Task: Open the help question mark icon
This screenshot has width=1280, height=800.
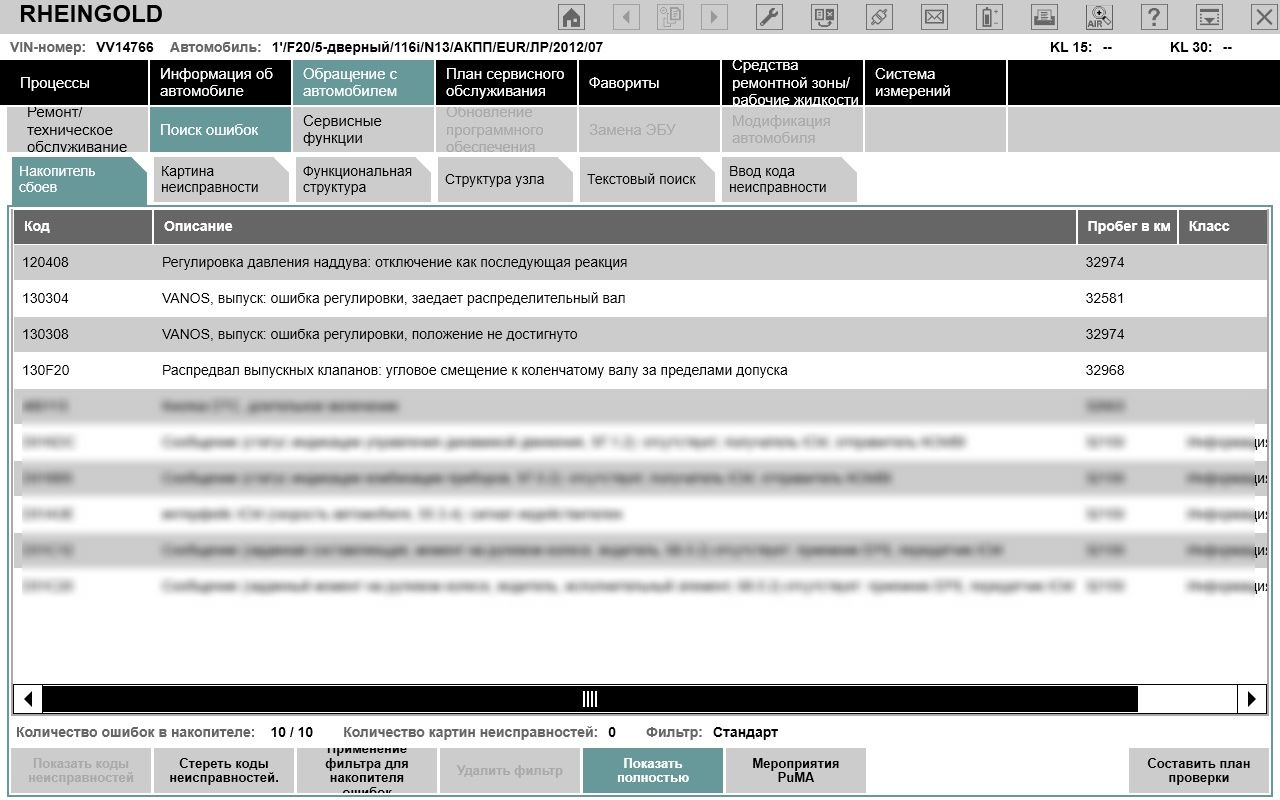Action: pos(1154,17)
